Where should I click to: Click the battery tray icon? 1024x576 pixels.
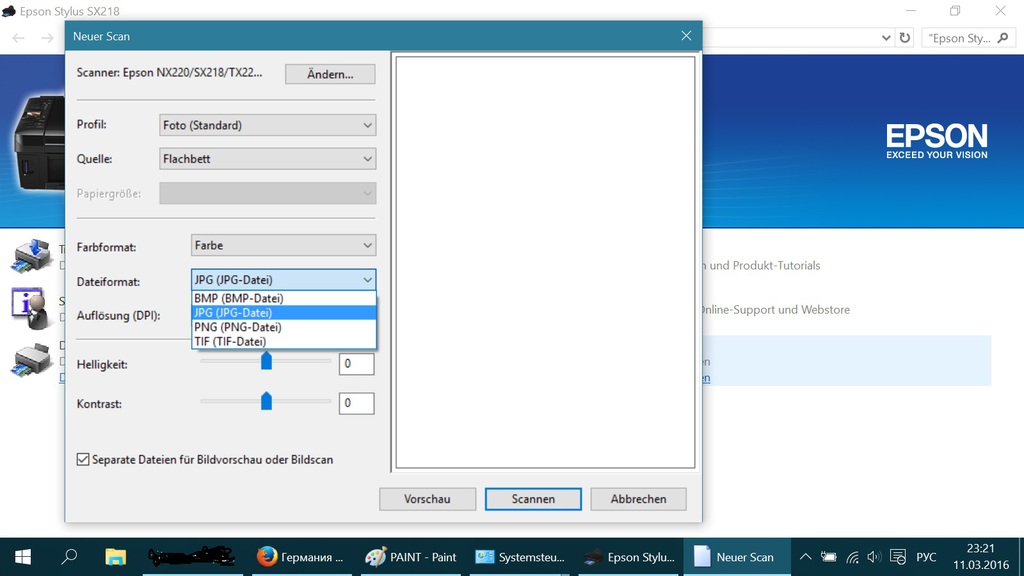tap(829, 557)
